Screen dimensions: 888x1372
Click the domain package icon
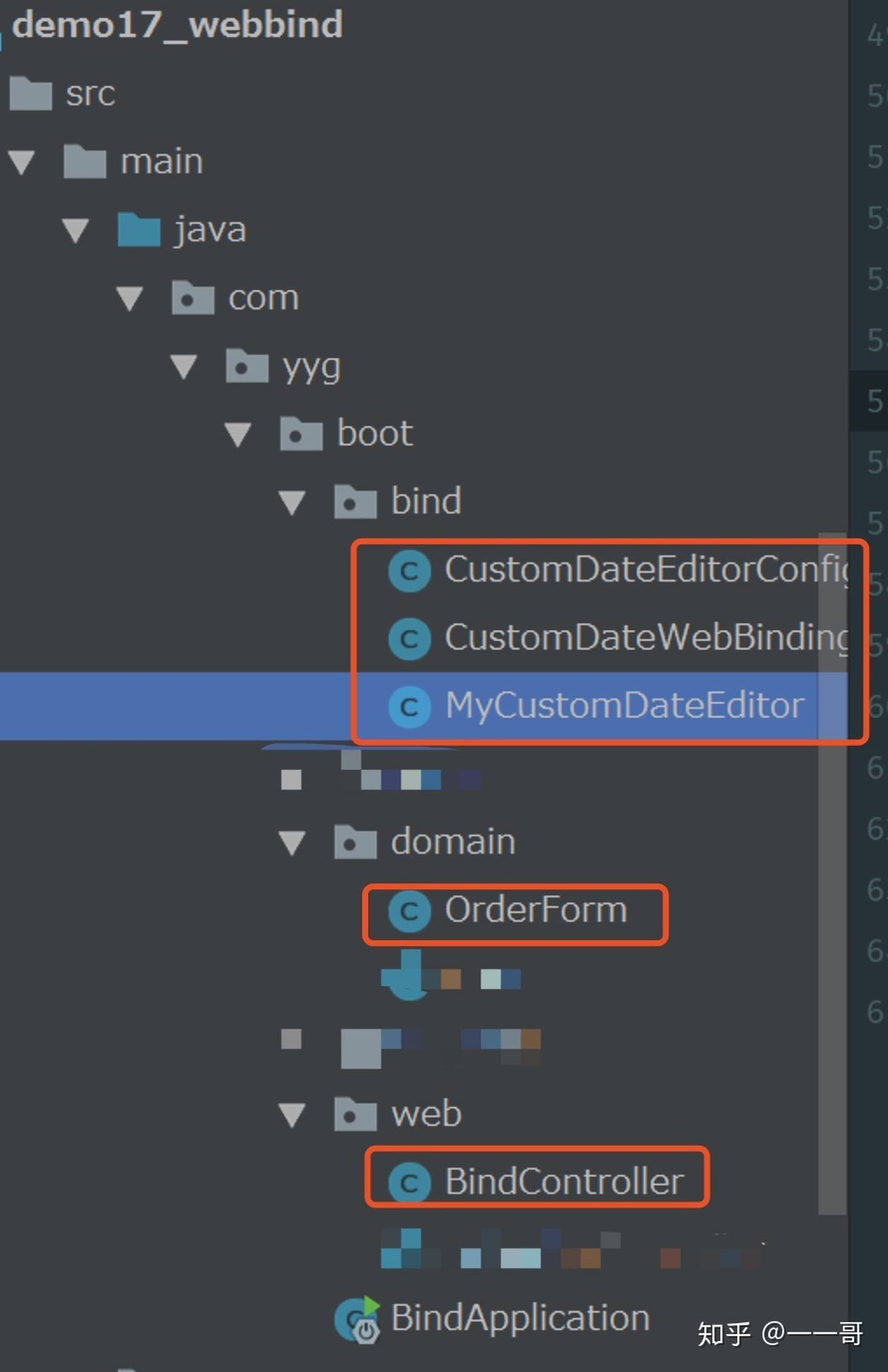356,842
